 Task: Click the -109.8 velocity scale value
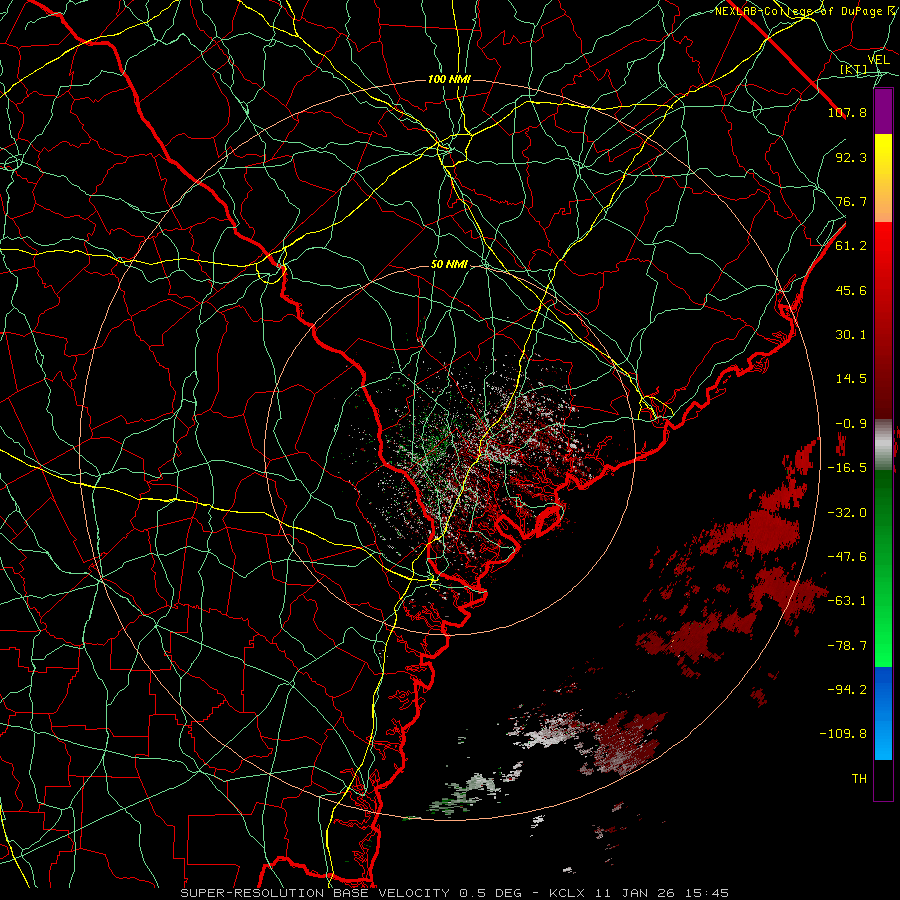click(x=843, y=734)
